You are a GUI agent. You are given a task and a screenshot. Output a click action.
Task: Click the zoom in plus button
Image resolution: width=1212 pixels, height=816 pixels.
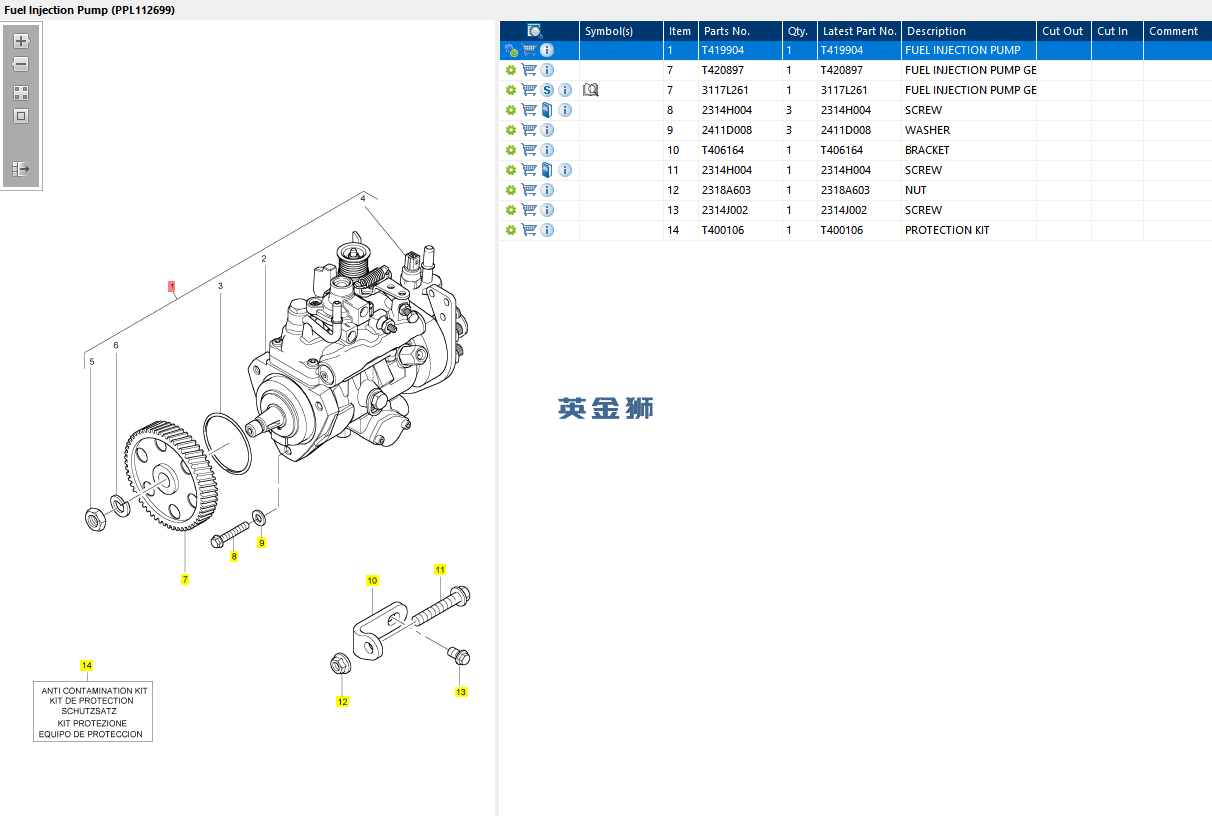[x=21, y=41]
